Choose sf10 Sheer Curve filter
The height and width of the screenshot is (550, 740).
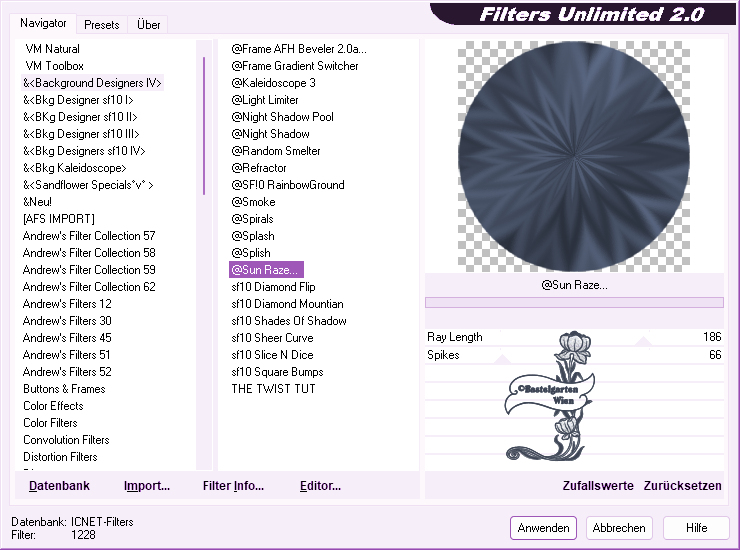point(272,338)
